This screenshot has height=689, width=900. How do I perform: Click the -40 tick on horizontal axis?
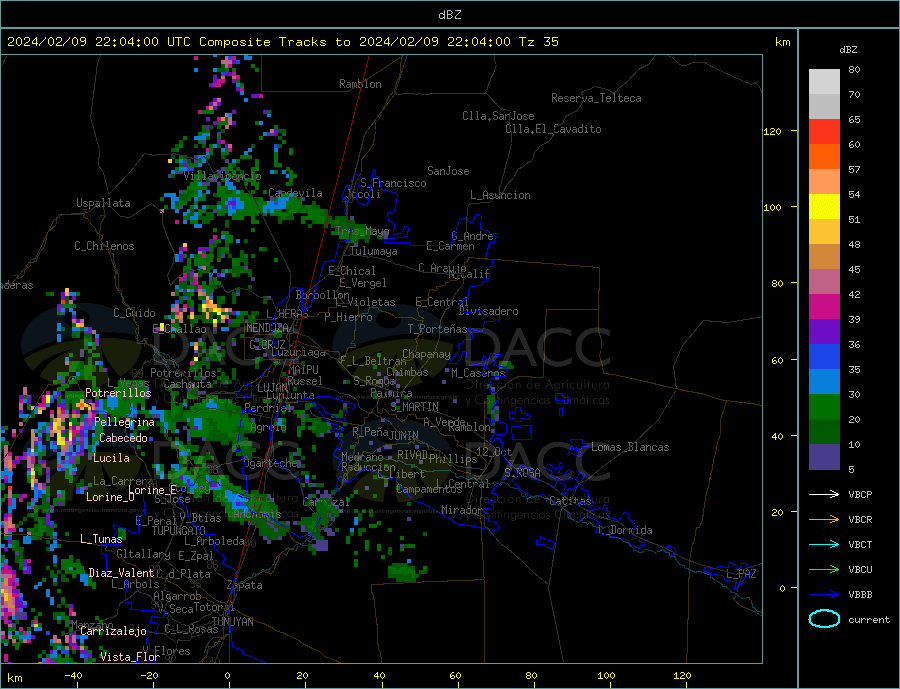pos(73,676)
